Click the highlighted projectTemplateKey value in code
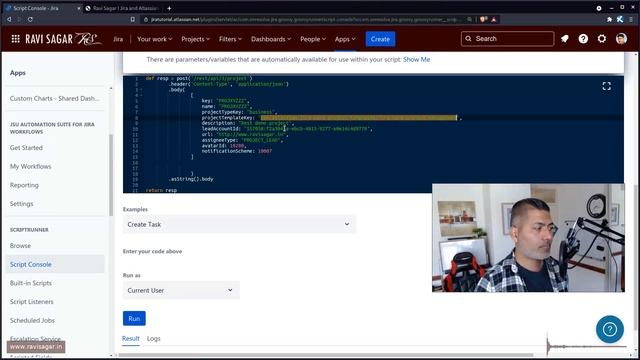 tap(359, 118)
